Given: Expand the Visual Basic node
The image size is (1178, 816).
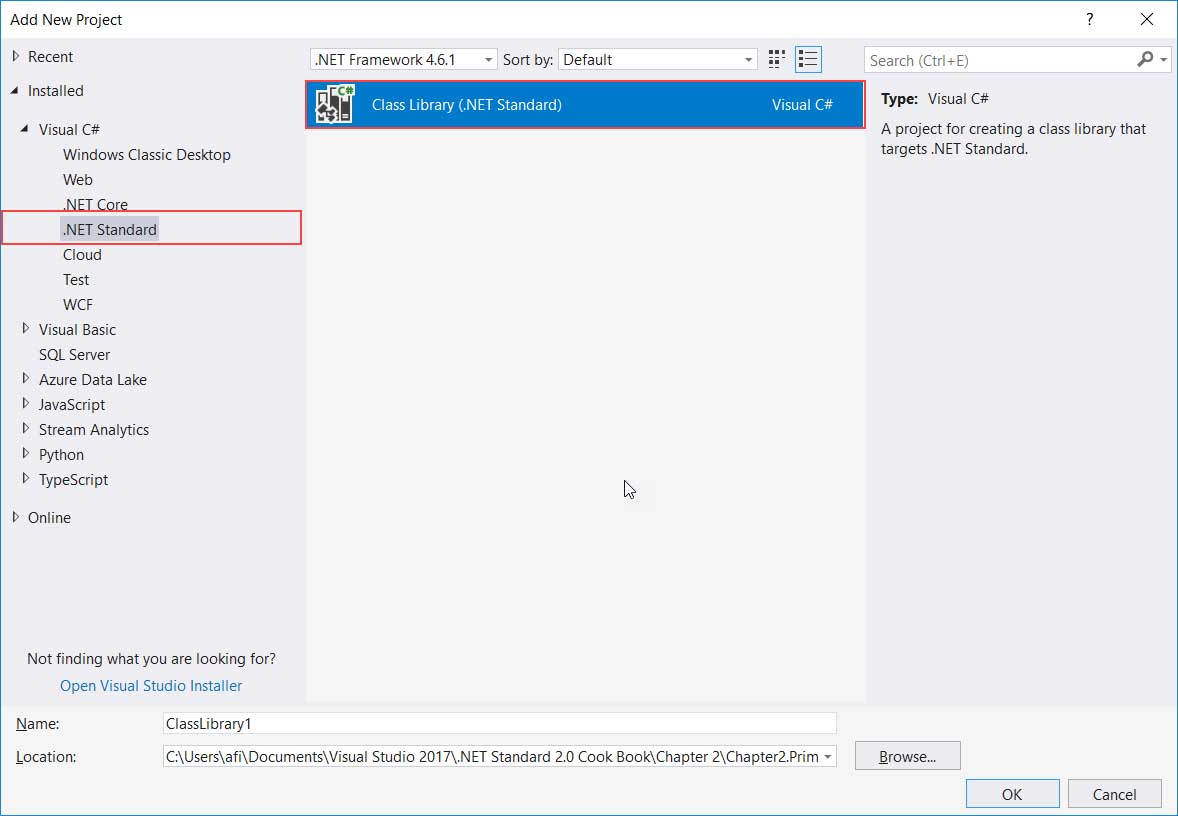Looking at the screenshot, I should tap(26, 329).
